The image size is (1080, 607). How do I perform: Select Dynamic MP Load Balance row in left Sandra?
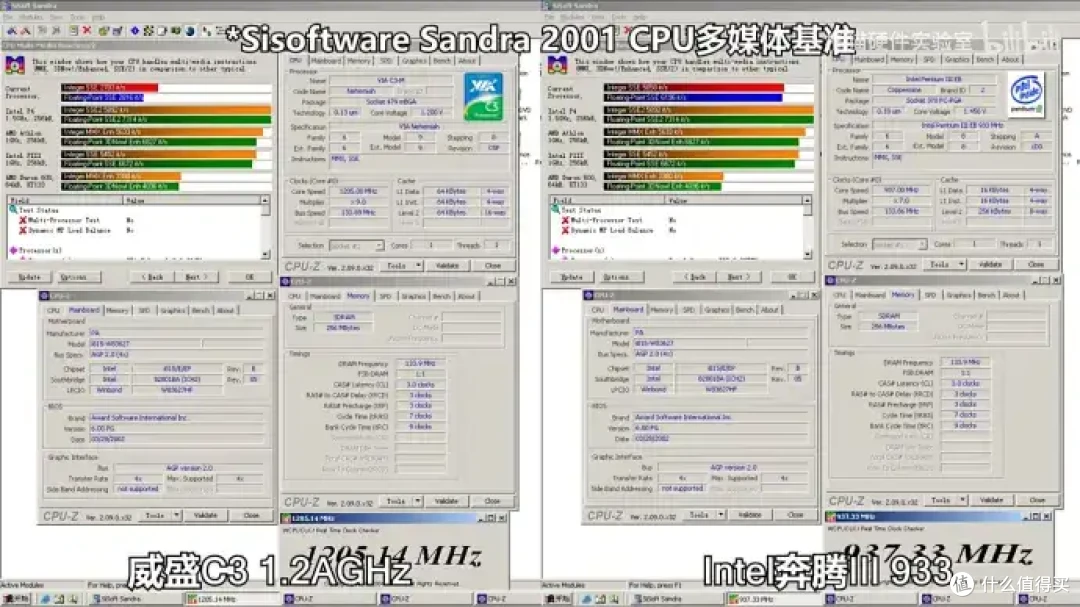pos(69,231)
